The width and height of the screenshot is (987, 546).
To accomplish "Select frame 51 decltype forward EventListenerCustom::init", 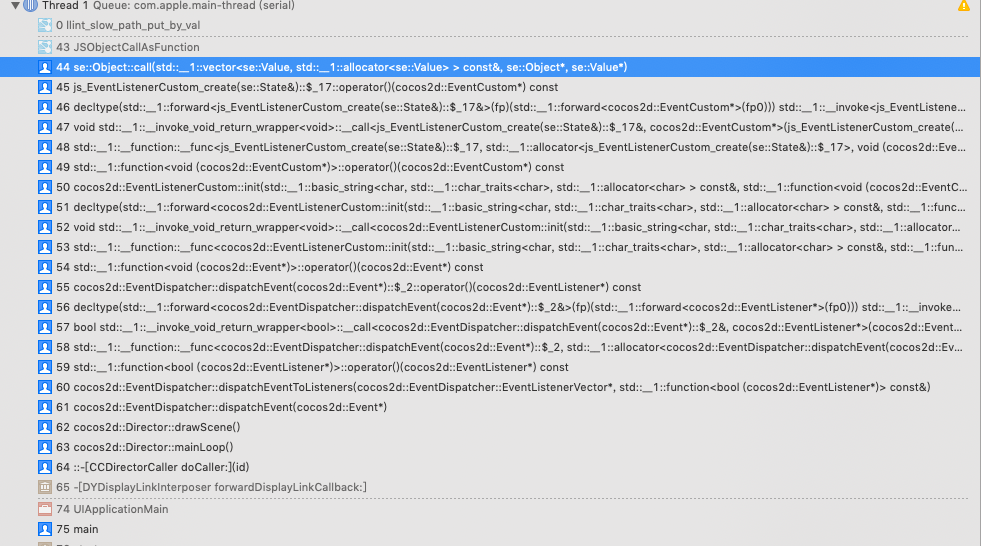I will [510, 207].
